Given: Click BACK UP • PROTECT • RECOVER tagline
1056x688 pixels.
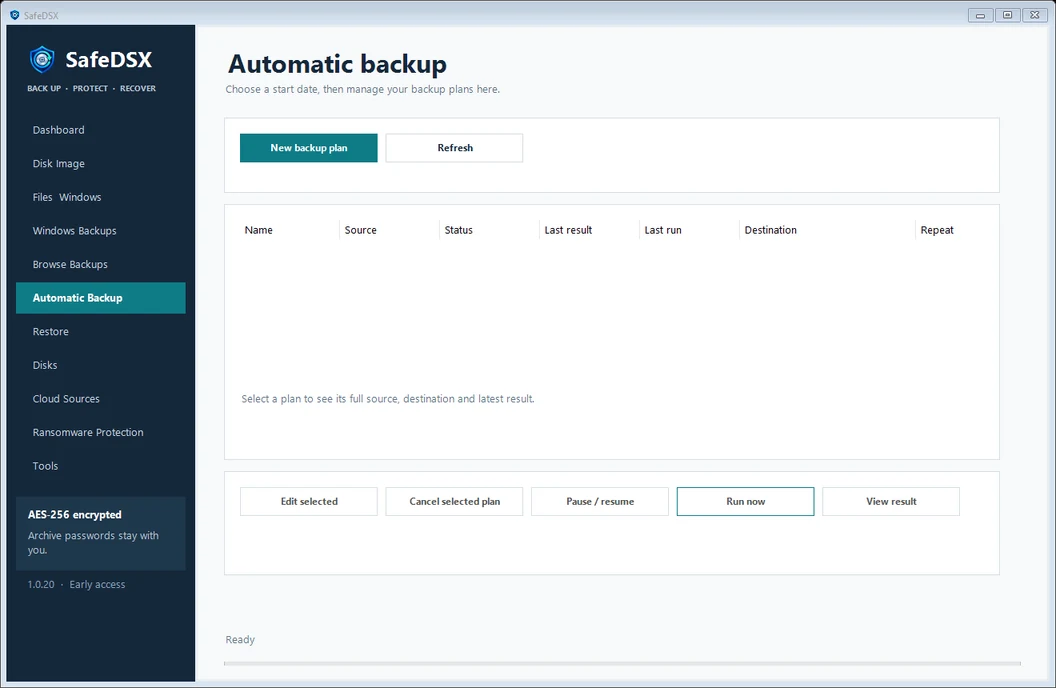Looking at the screenshot, I should coord(92,88).
